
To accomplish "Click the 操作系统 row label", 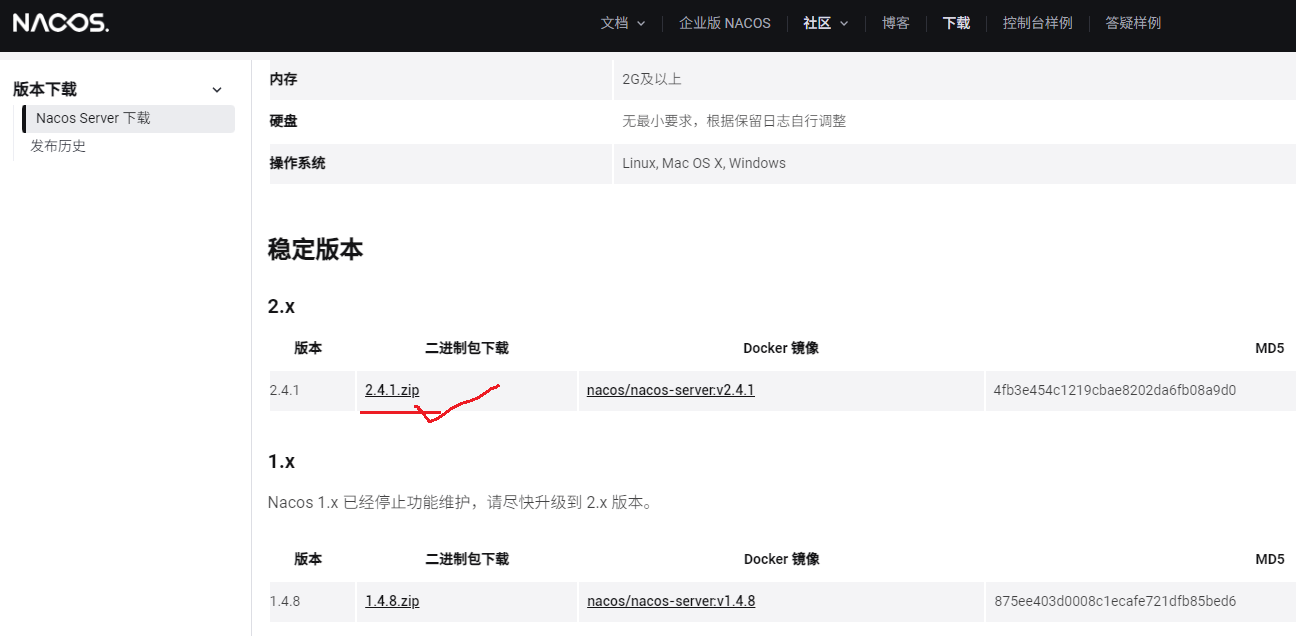I will click(297, 163).
